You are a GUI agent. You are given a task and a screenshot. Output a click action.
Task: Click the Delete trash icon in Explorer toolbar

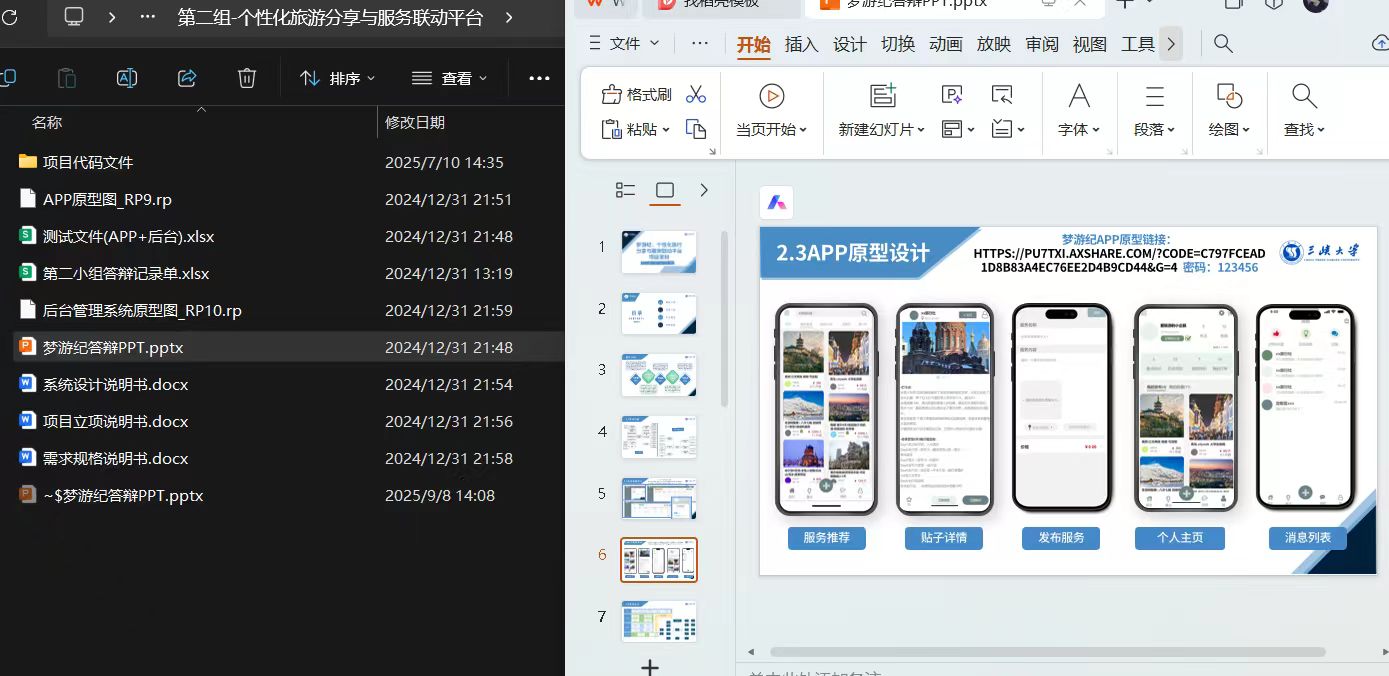(246, 76)
